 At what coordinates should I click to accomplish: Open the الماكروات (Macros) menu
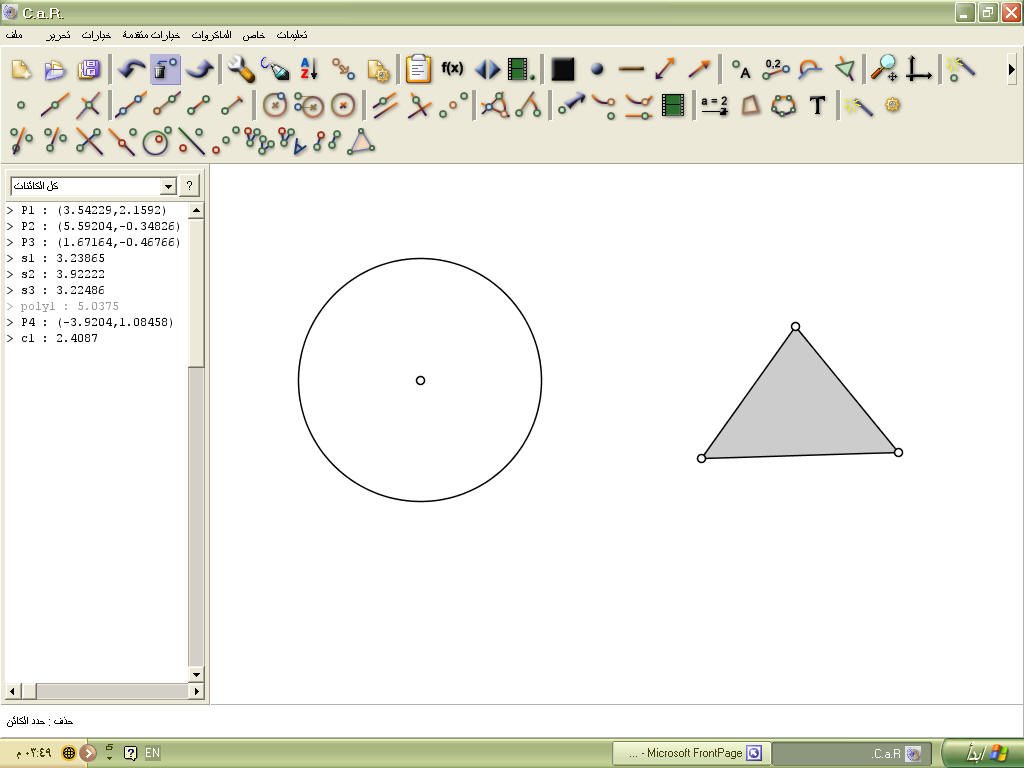(x=211, y=35)
